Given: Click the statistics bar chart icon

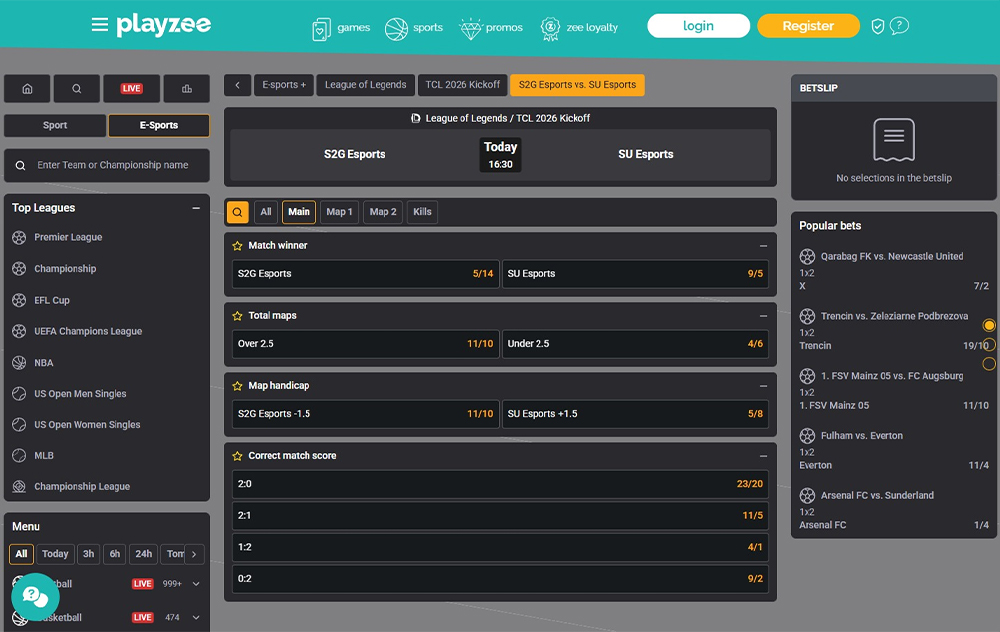Looking at the screenshot, I should (x=186, y=89).
